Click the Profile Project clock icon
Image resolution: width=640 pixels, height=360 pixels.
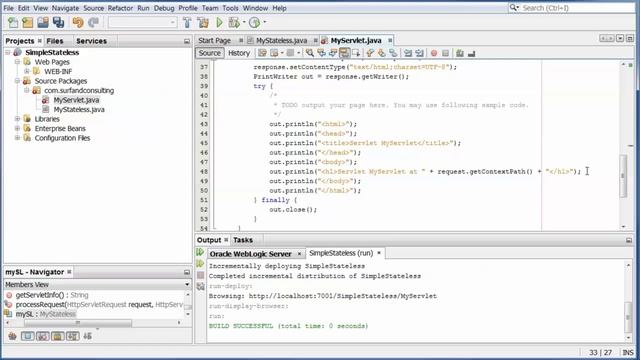[x=254, y=22]
